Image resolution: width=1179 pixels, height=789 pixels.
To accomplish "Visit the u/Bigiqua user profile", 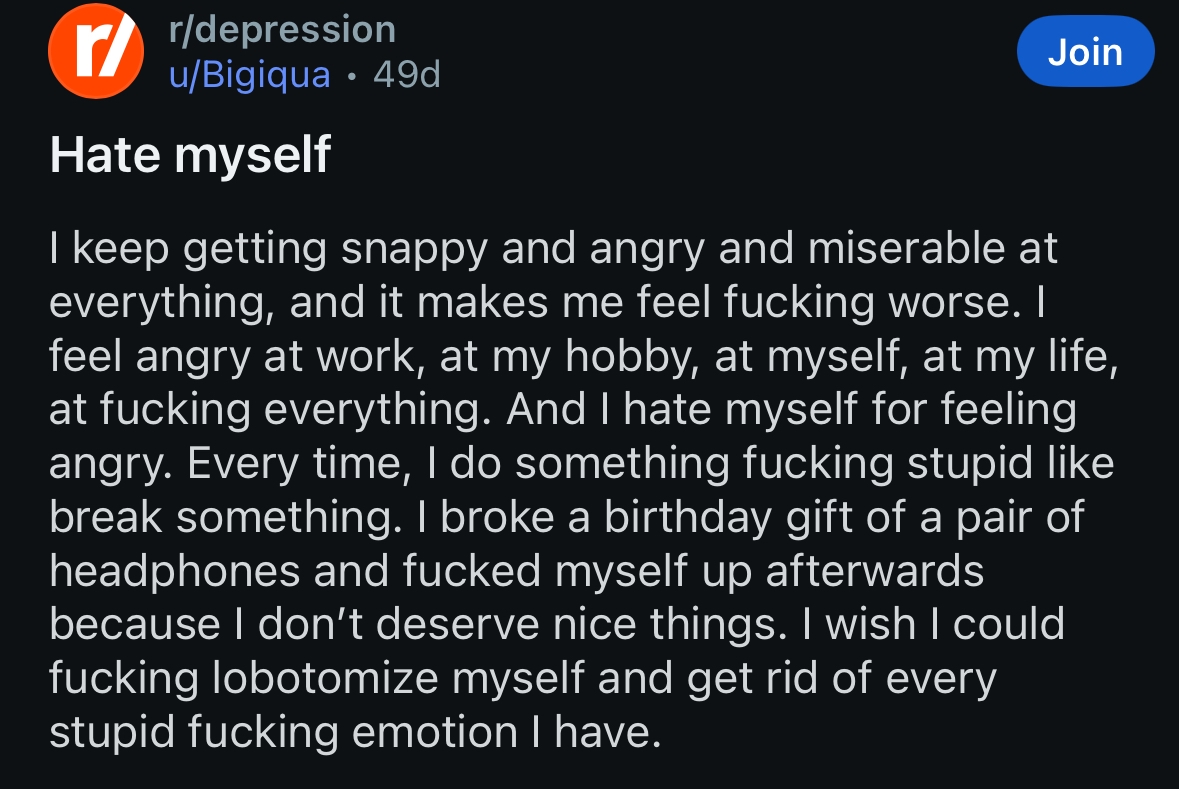I will coord(250,75).
